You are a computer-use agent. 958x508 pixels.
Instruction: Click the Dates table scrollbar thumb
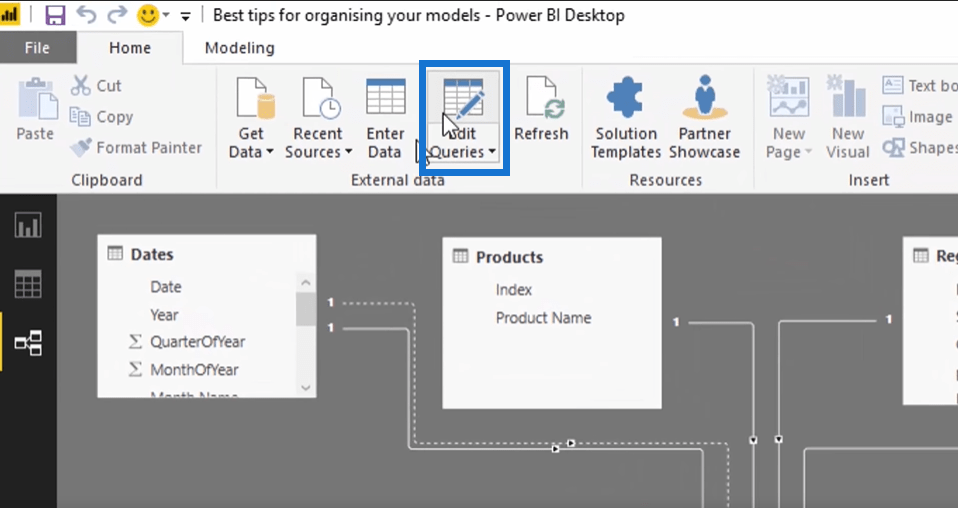click(x=306, y=309)
